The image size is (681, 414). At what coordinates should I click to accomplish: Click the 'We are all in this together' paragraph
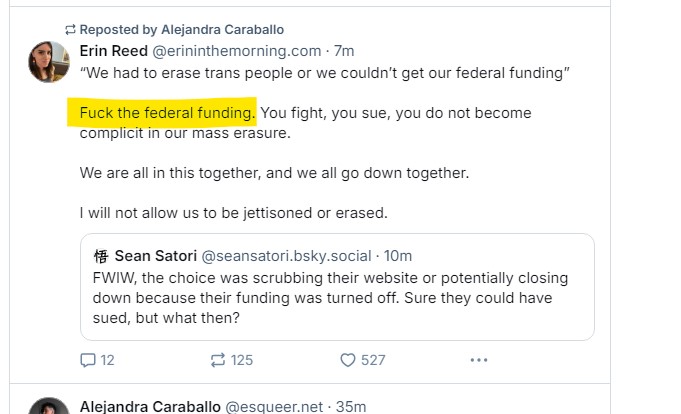pos(274,173)
